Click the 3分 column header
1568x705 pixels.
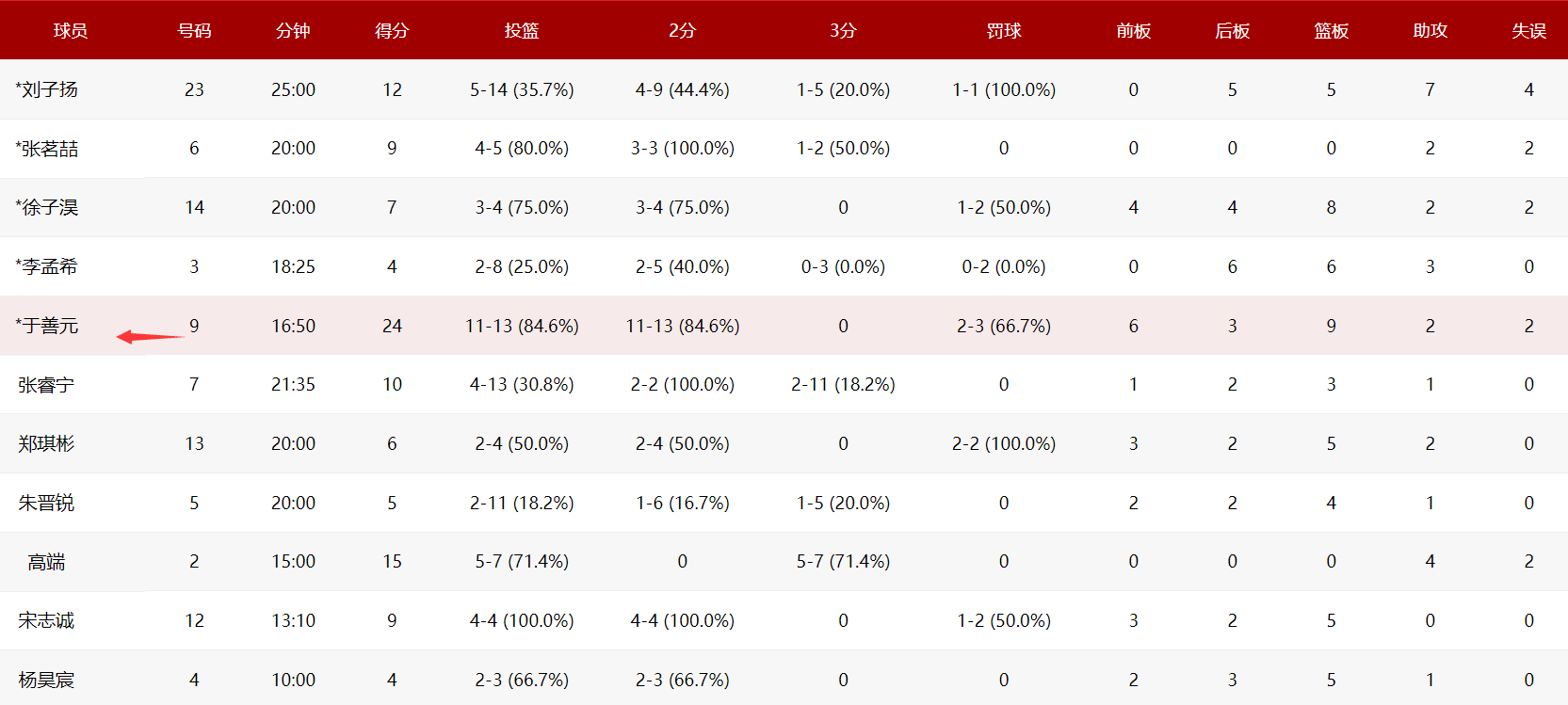(x=843, y=31)
